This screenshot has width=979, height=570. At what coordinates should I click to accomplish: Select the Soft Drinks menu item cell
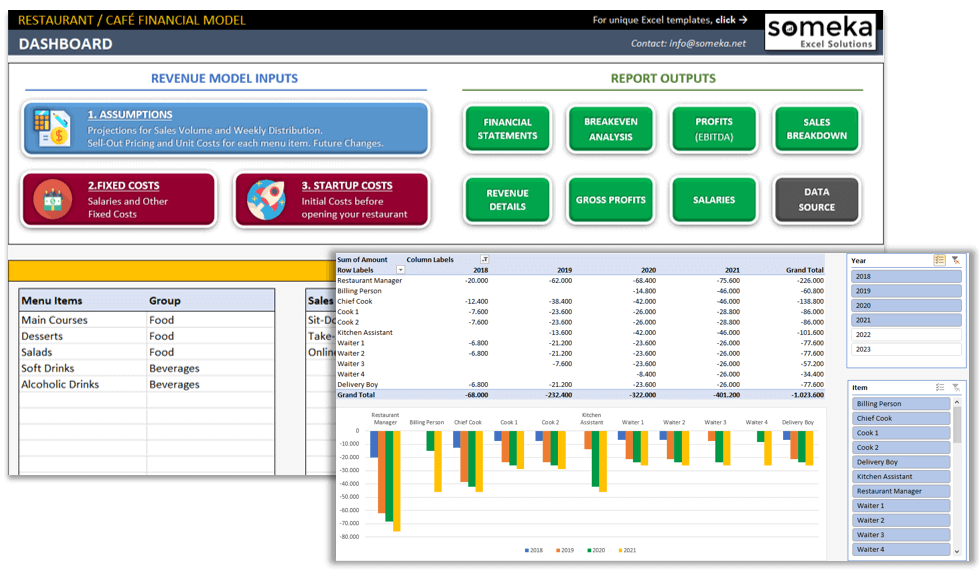pos(83,368)
